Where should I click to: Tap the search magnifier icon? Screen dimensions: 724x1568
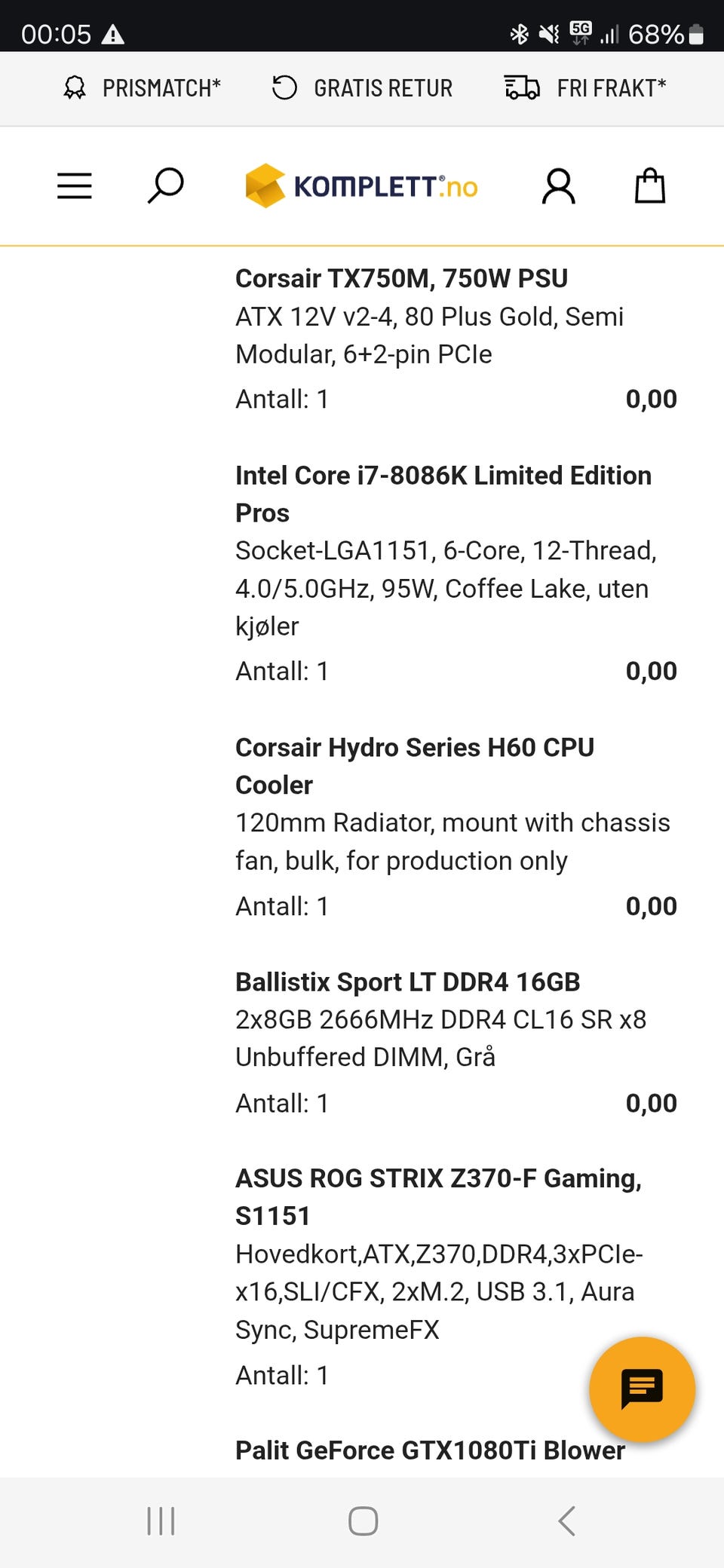(x=165, y=185)
